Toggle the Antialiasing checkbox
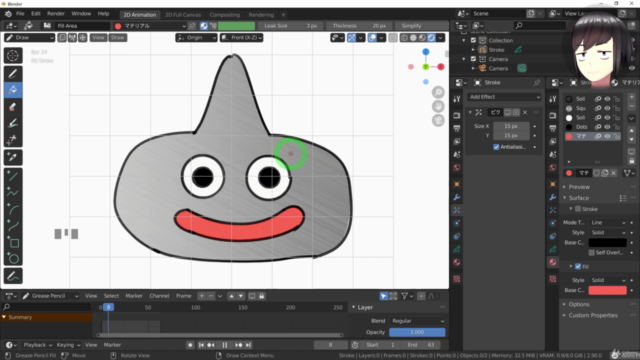 496,147
